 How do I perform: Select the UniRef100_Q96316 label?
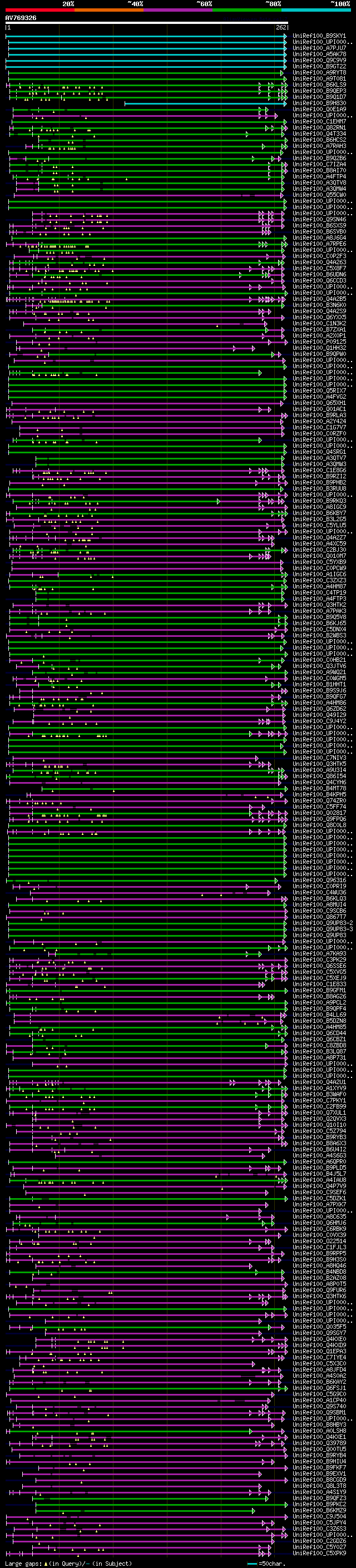point(319,880)
